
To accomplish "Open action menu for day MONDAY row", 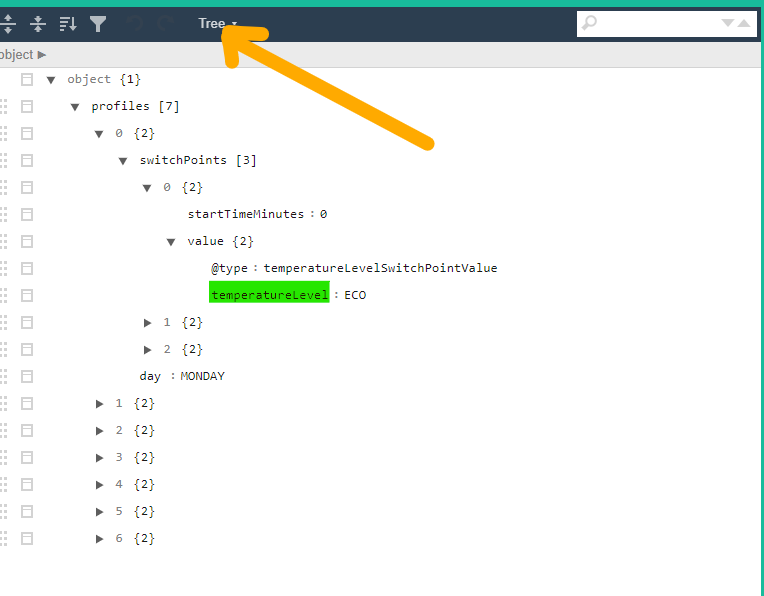I will tap(27, 376).
